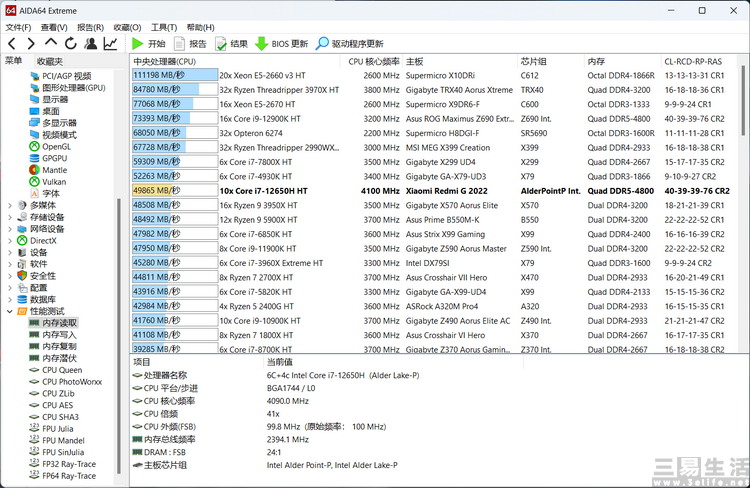750x488 pixels.
Task: Expand the 多媒体 tree node
Action: pyautogui.click(x=10, y=205)
